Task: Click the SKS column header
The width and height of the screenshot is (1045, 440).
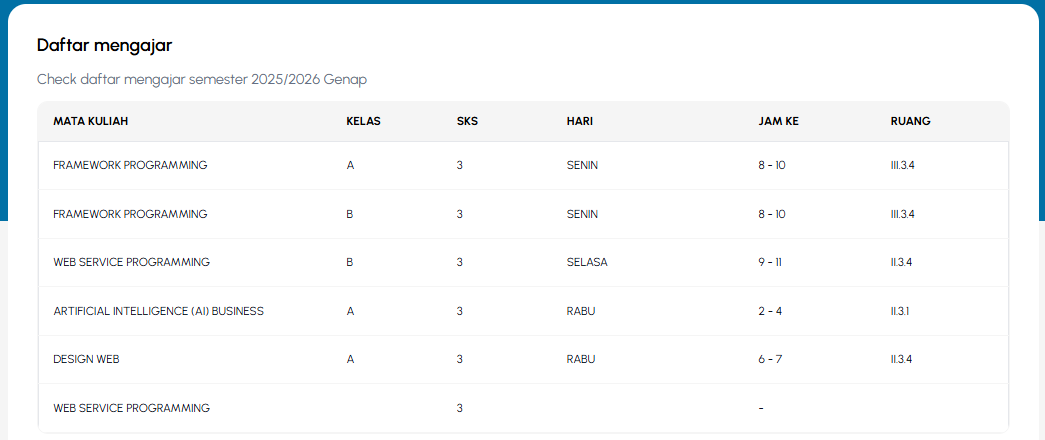Action: pyautogui.click(x=467, y=121)
